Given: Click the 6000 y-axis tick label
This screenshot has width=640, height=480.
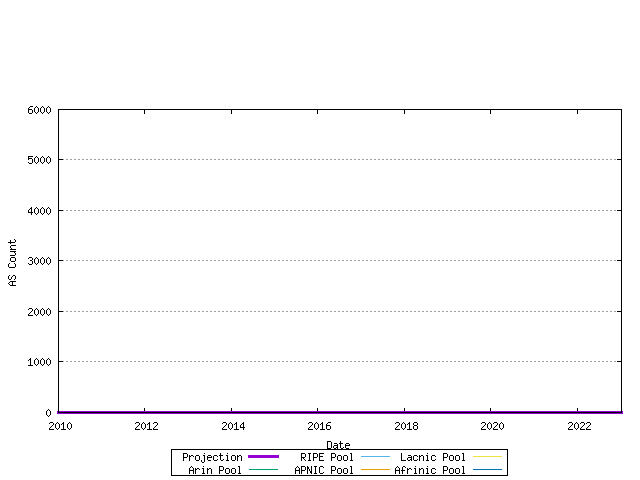Looking at the screenshot, I should point(40,110).
